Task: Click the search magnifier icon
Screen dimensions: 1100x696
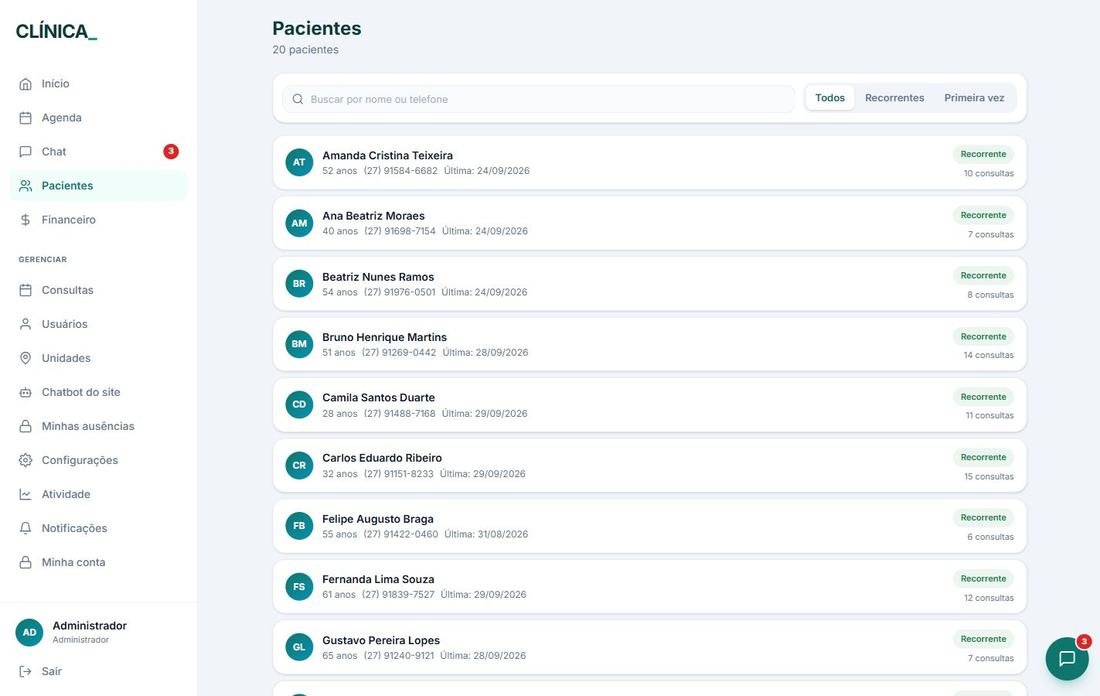Action: click(x=297, y=99)
